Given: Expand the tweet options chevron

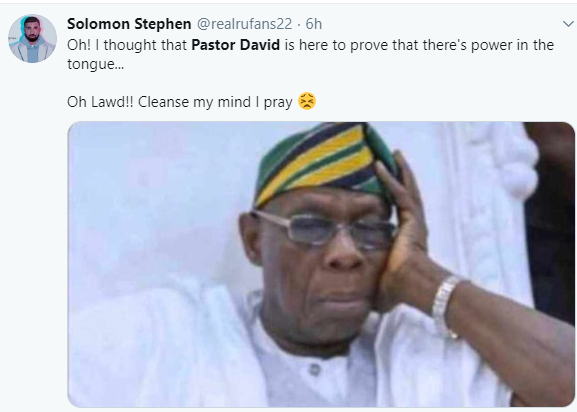Looking at the screenshot, I should [x=568, y=24].
